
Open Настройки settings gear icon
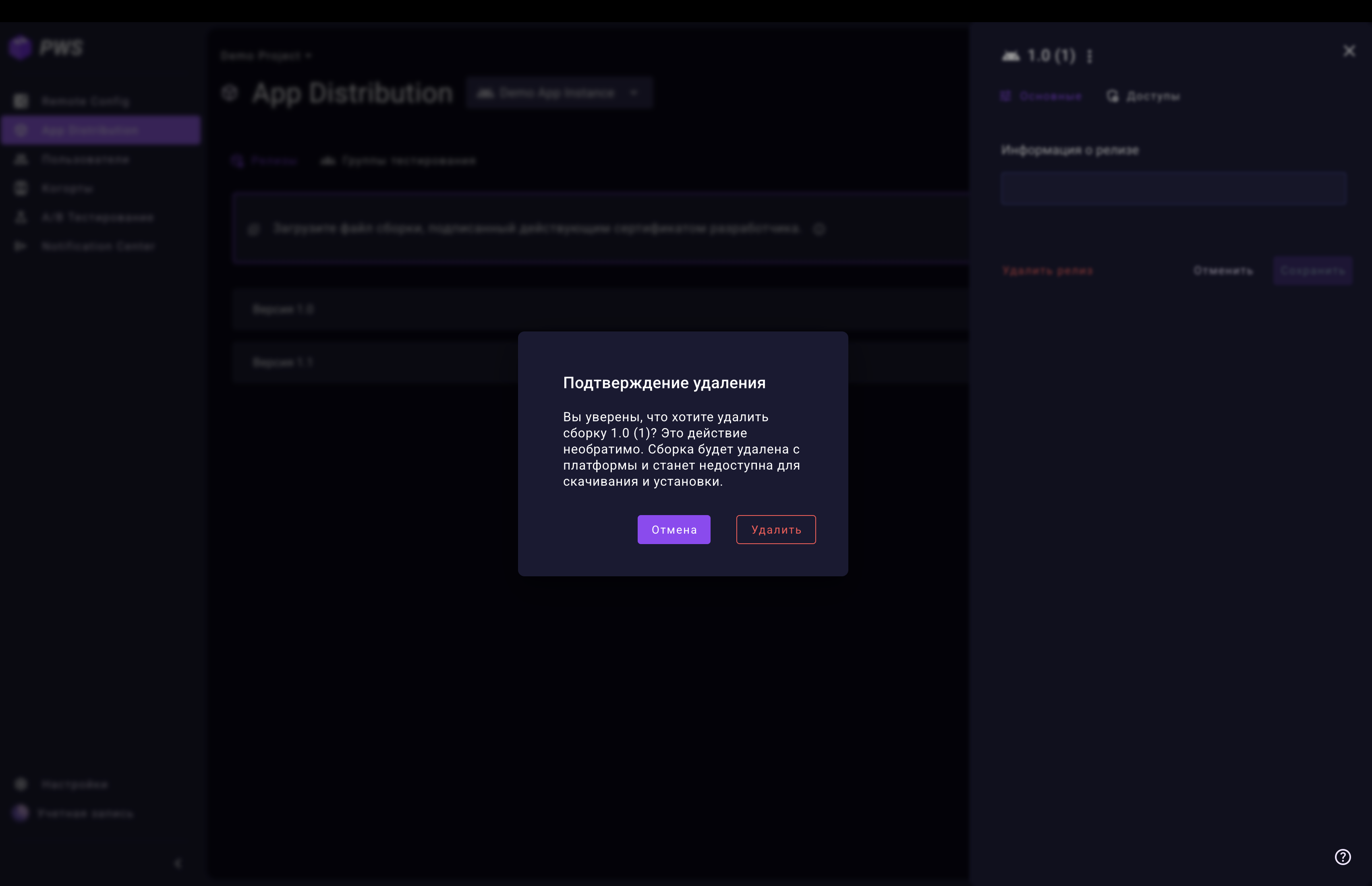pos(21,784)
